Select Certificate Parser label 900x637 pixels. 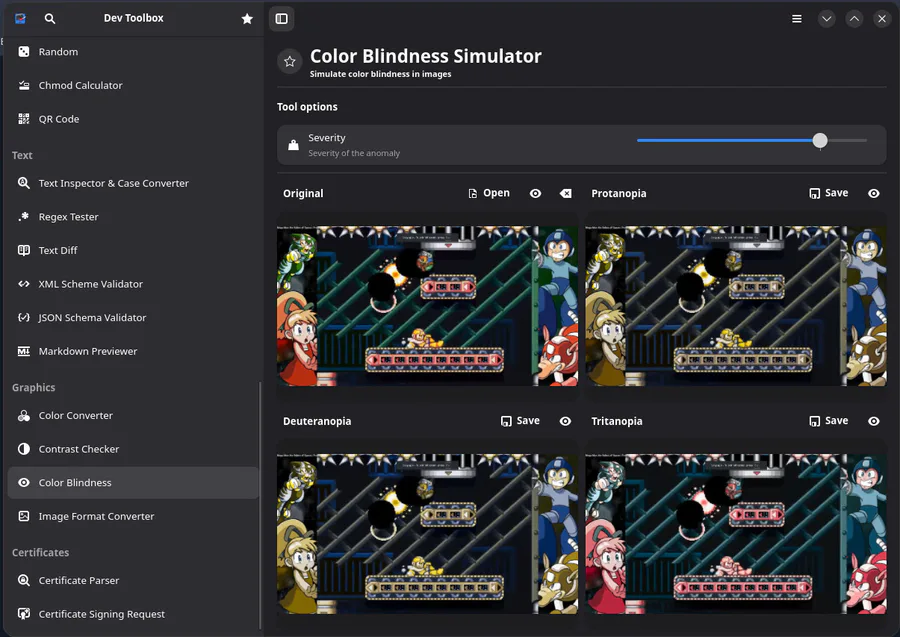click(x=79, y=580)
